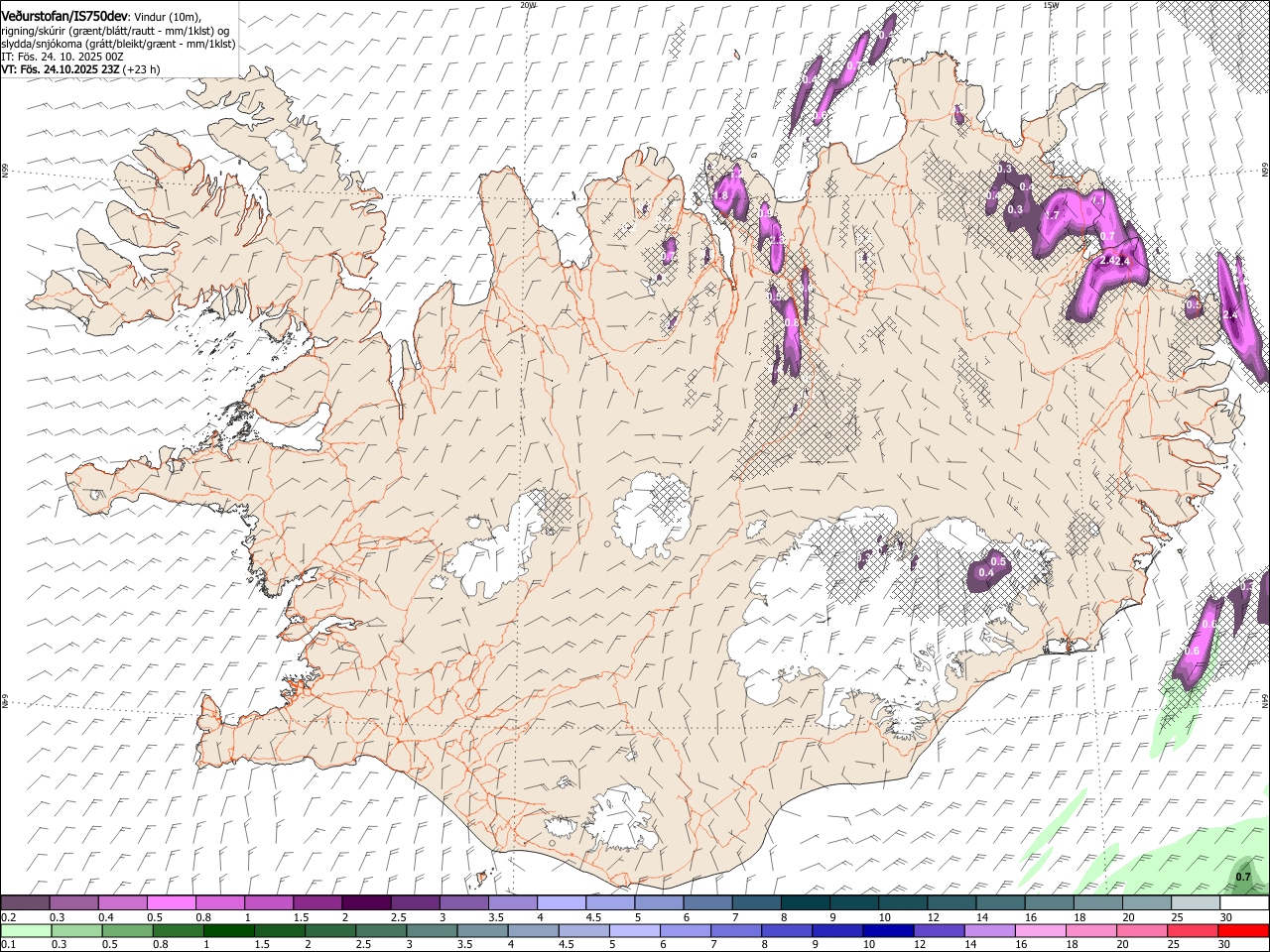
Task: Pick the light lavender swatch starting at 4
Action: (561, 903)
